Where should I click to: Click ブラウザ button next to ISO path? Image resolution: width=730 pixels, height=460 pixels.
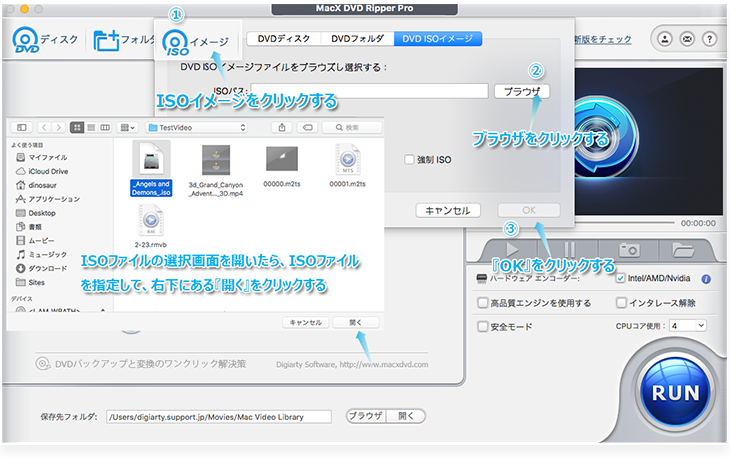[x=522, y=91]
